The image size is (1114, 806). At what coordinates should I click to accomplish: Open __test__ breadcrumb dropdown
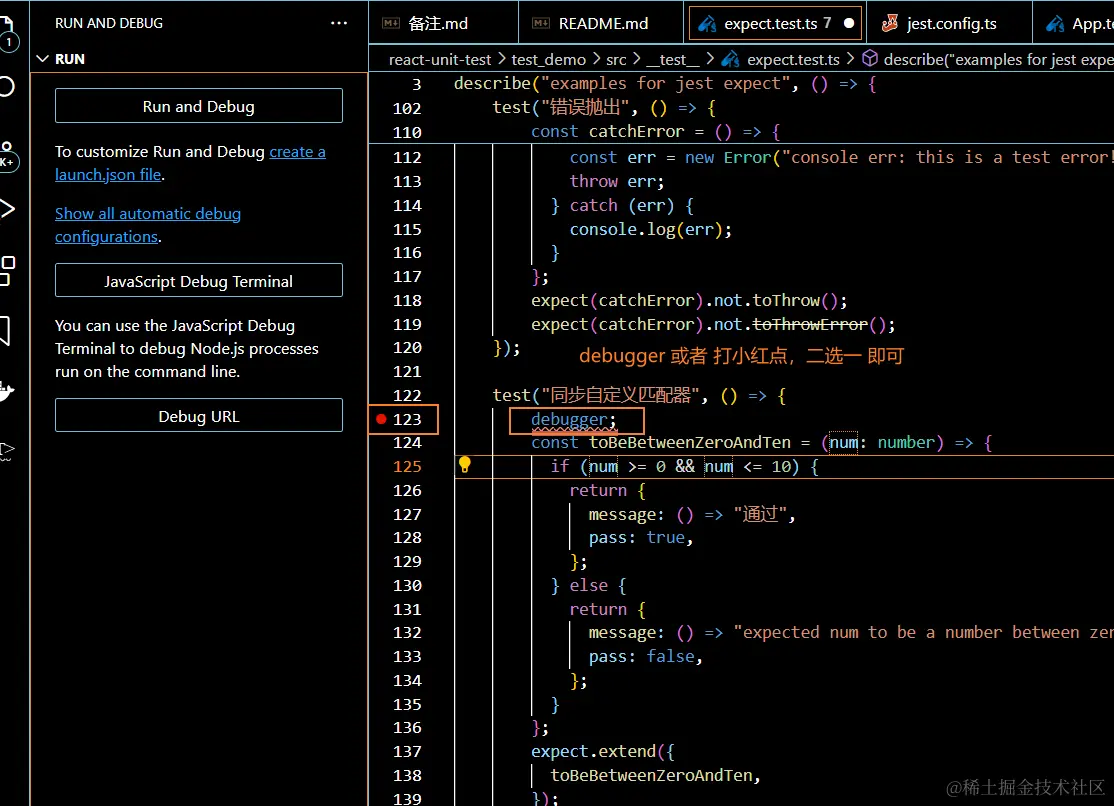[x=673, y=60]
